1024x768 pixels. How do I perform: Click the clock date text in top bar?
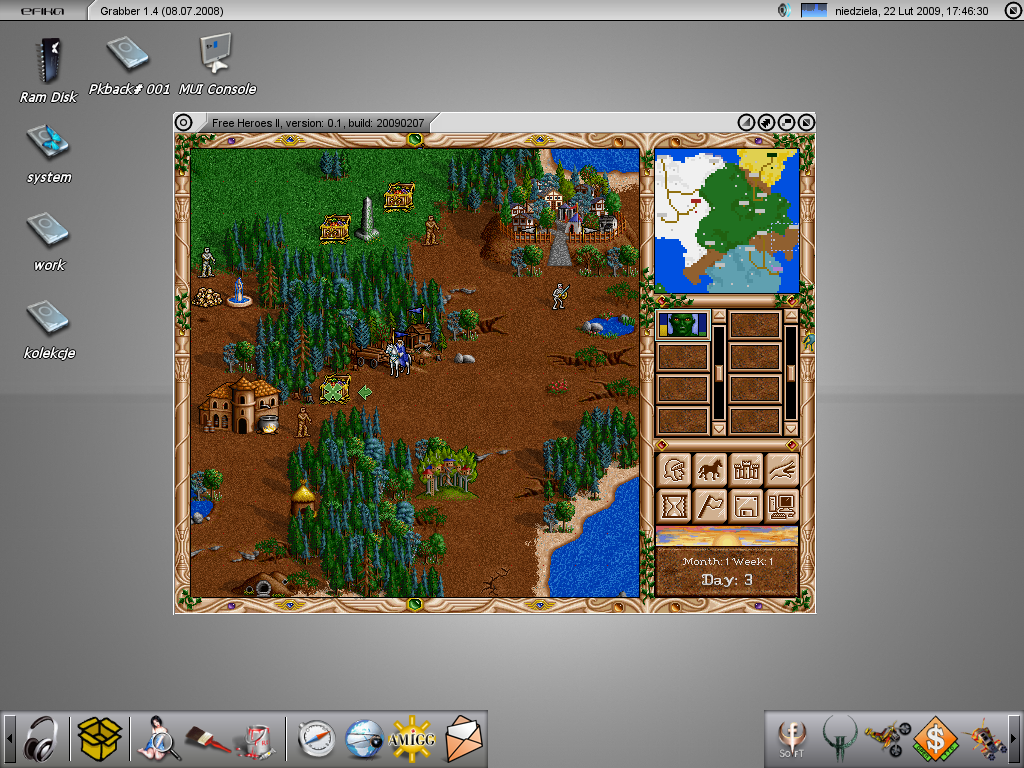tap(912, 11)
